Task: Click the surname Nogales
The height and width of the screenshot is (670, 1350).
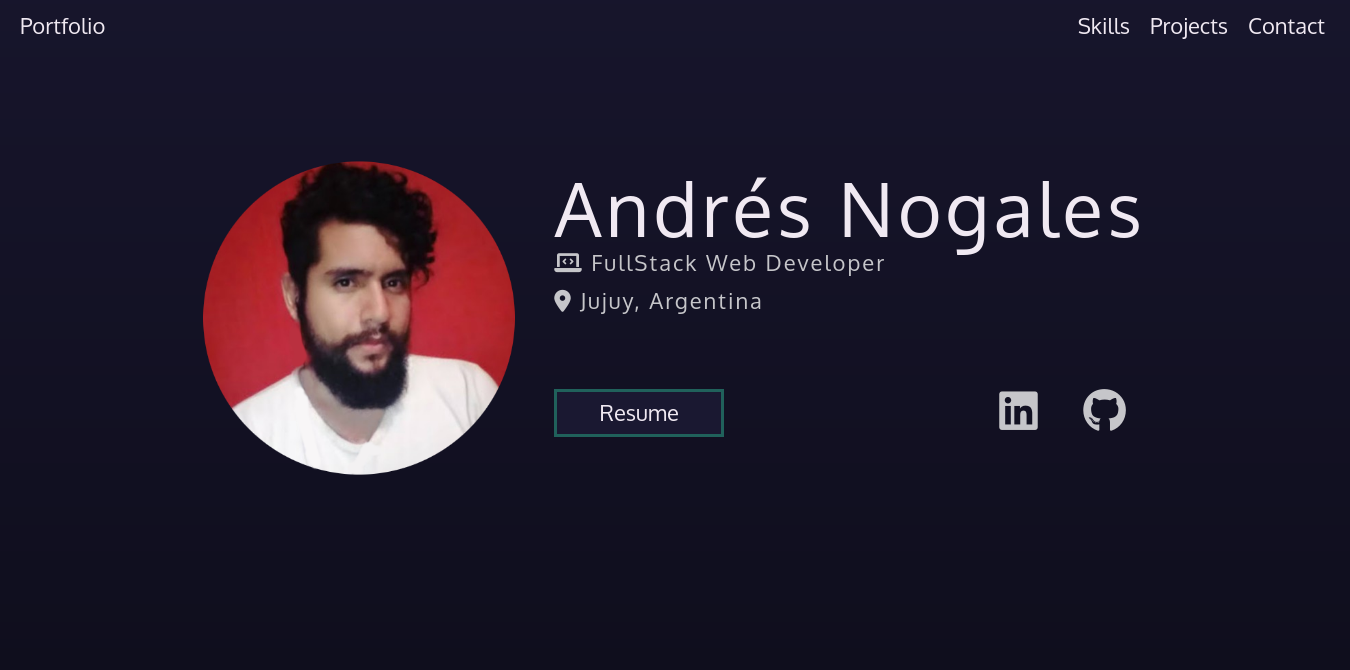Action: coord(992,212)
